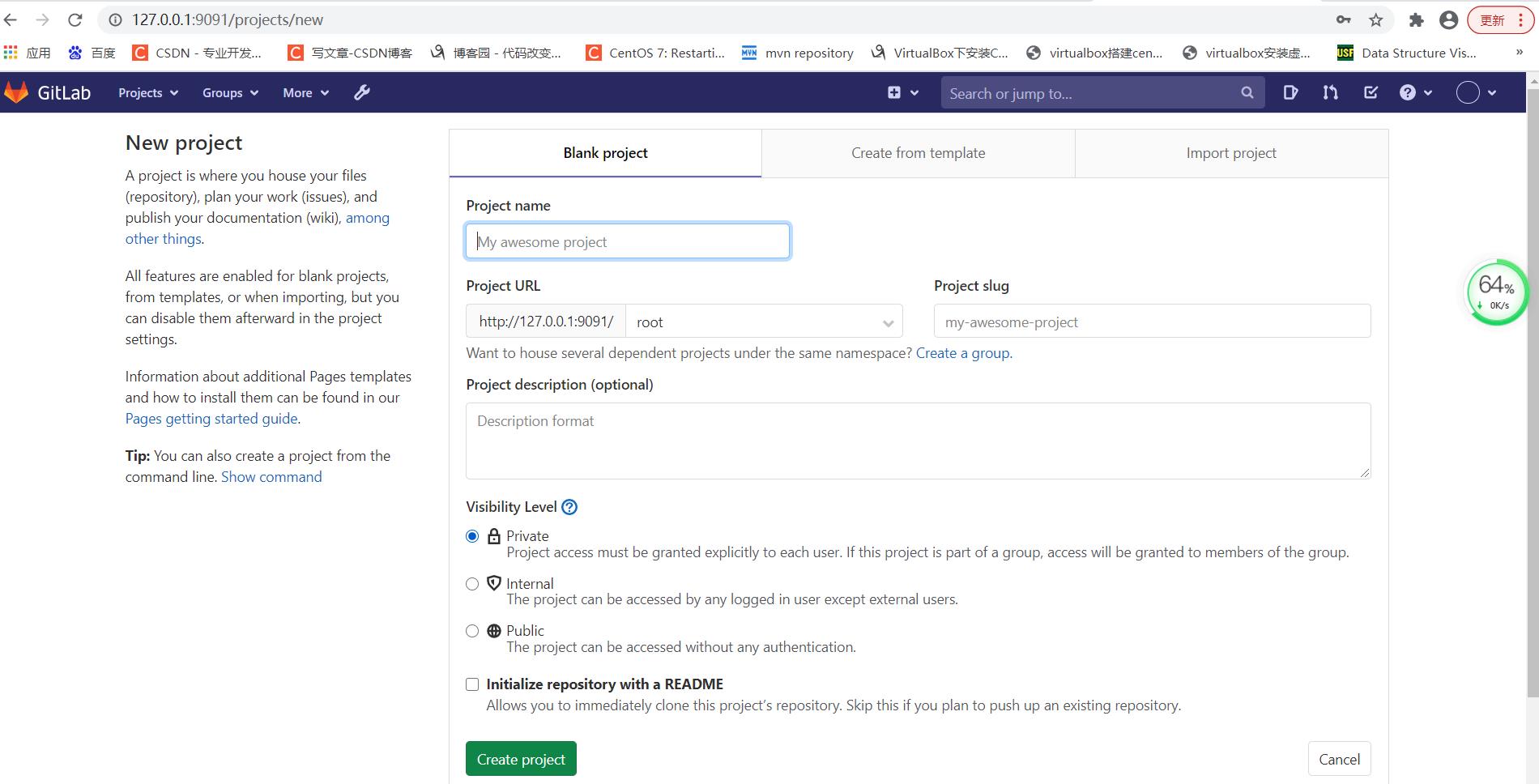Screen dimensions: 1539x784
Task: Select the Public visibility radio button
Action: pos(472,631)
